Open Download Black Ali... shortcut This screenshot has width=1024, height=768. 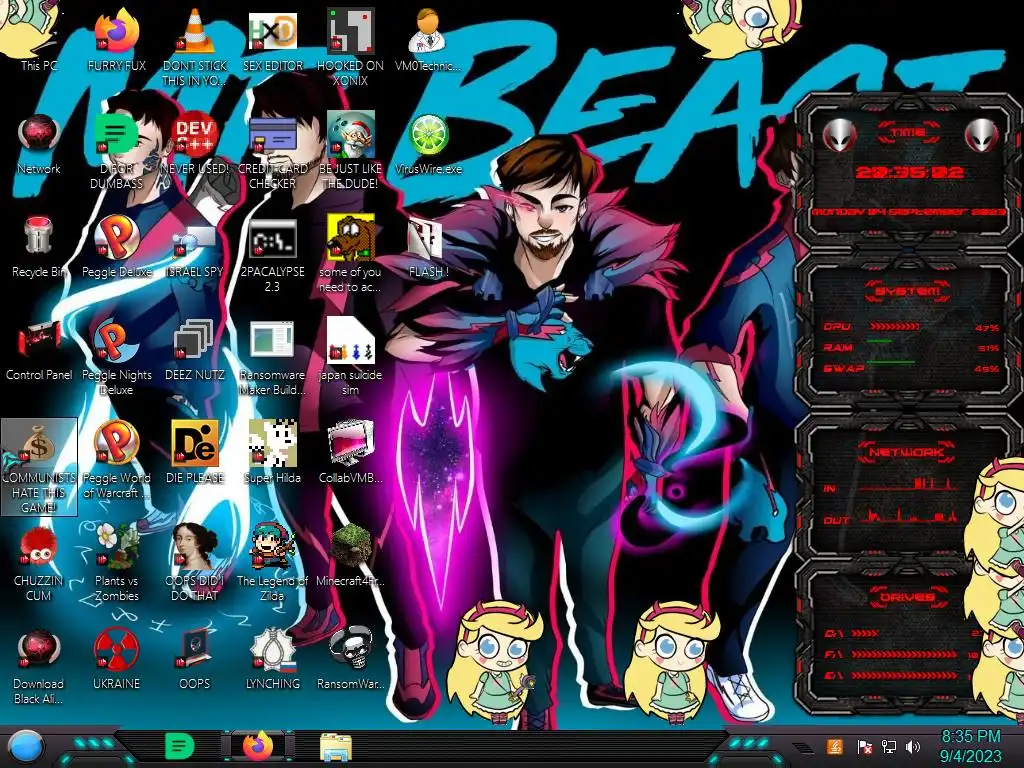pyautogui.click(x=39, y=650)
